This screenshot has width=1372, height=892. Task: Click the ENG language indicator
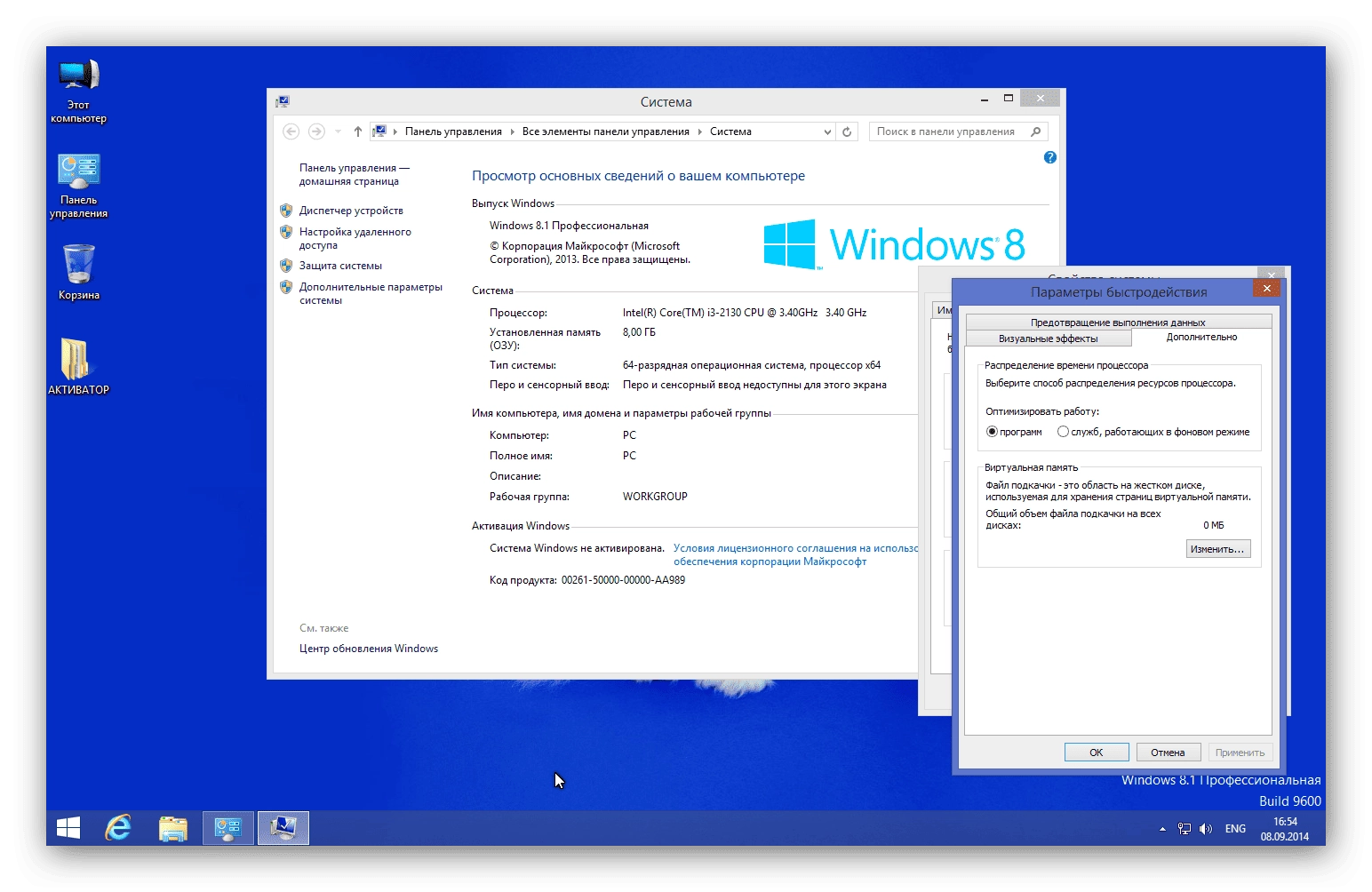click(1235, 829)
